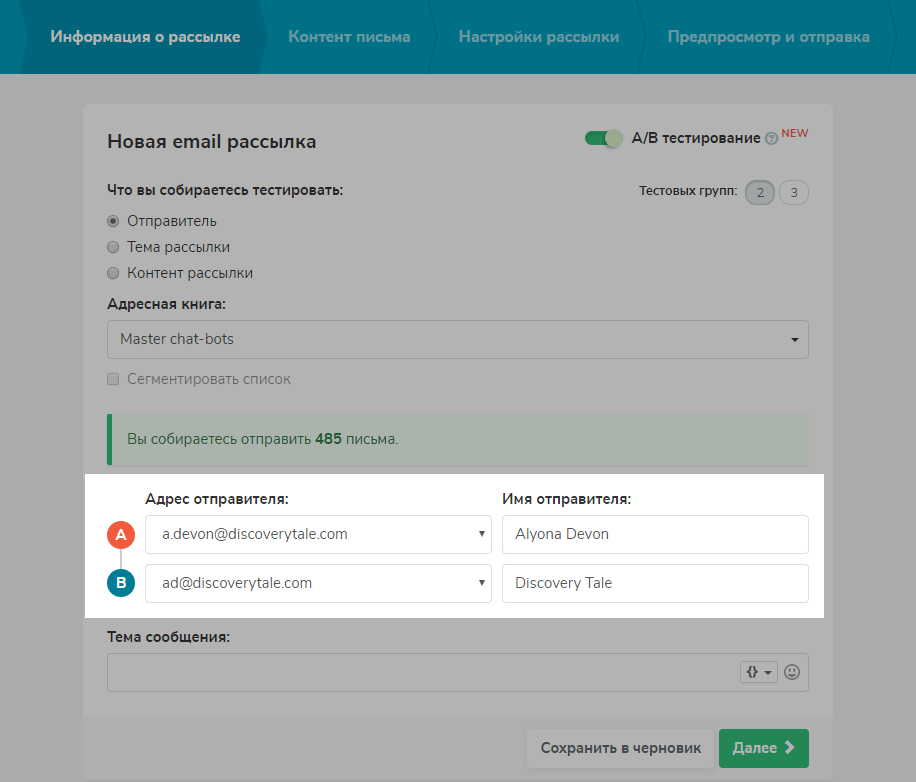Viewport: 916px width, 782px height.
Task: Click the A/B testing help question icon
Action: pyautogui.click(x=771, y=140)
